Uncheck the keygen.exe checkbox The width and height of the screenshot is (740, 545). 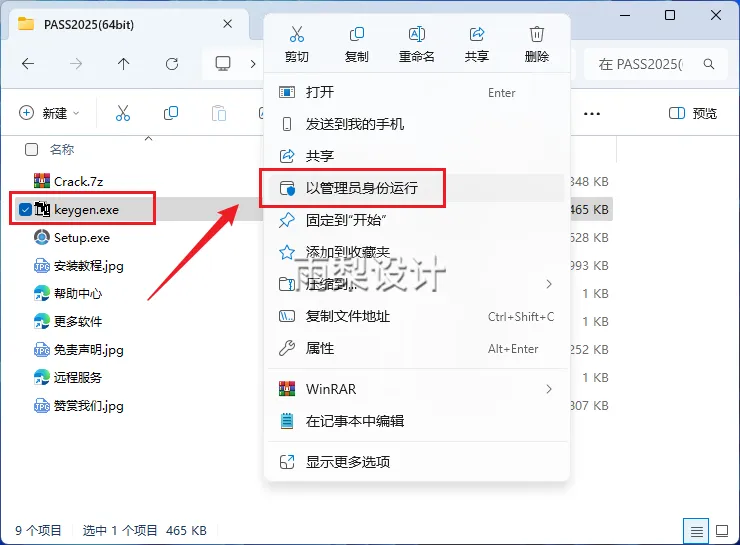(25, 210)
